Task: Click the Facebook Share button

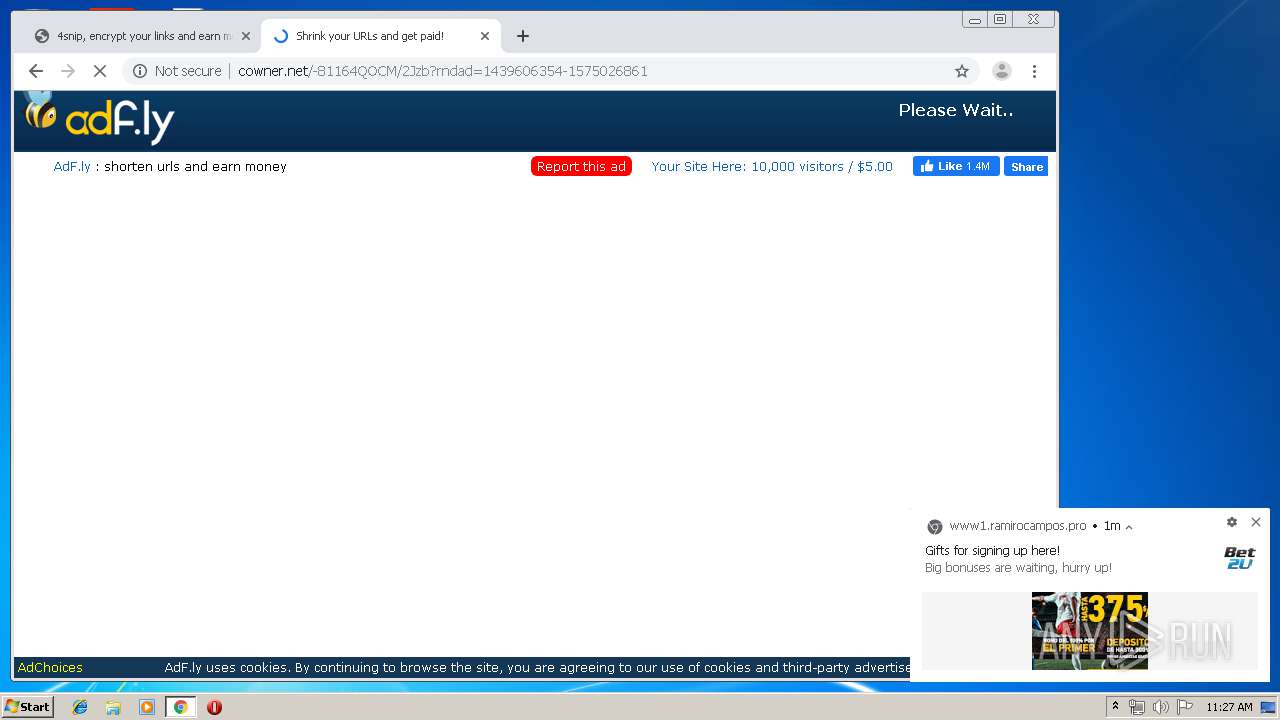Action: (1026, 167)
